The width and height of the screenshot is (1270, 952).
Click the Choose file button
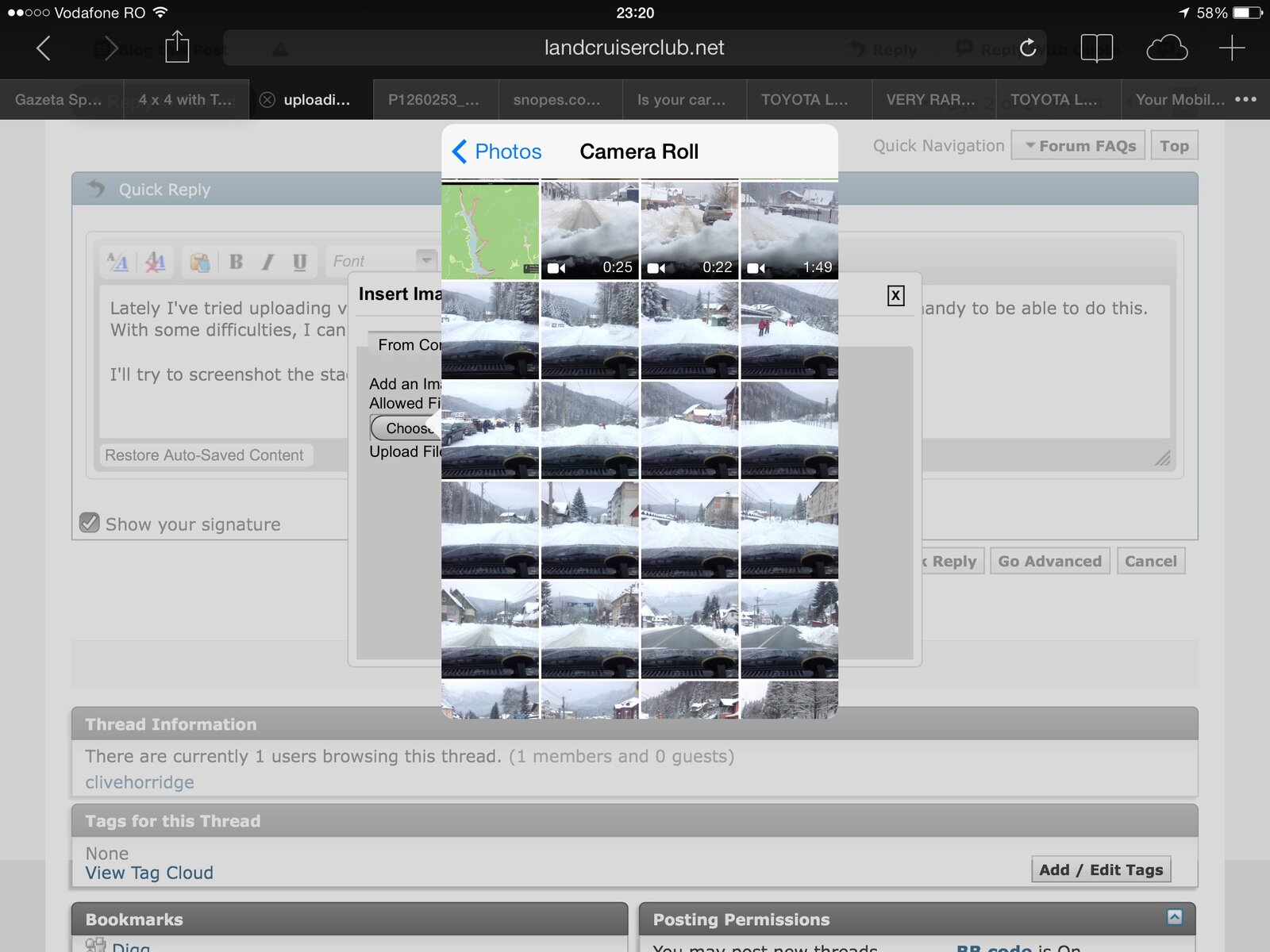click(406, 428)
